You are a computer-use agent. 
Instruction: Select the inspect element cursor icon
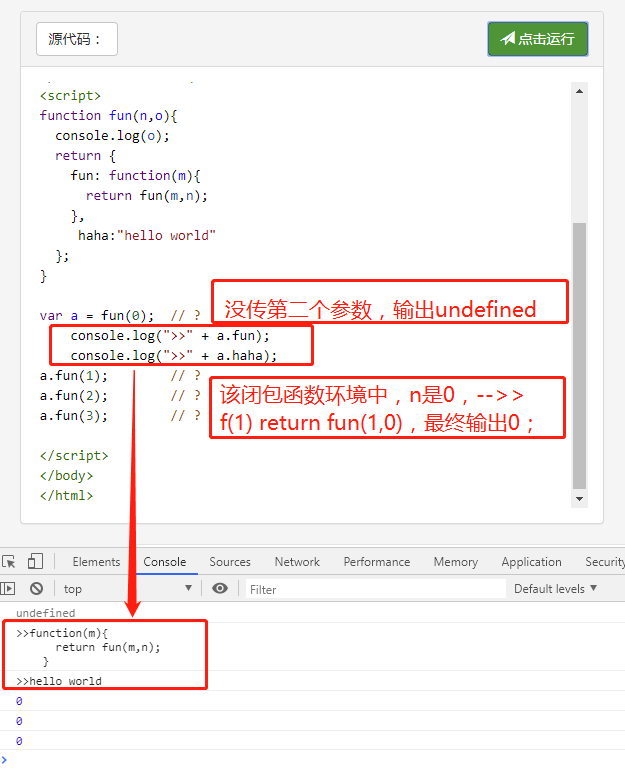point(9,561)
